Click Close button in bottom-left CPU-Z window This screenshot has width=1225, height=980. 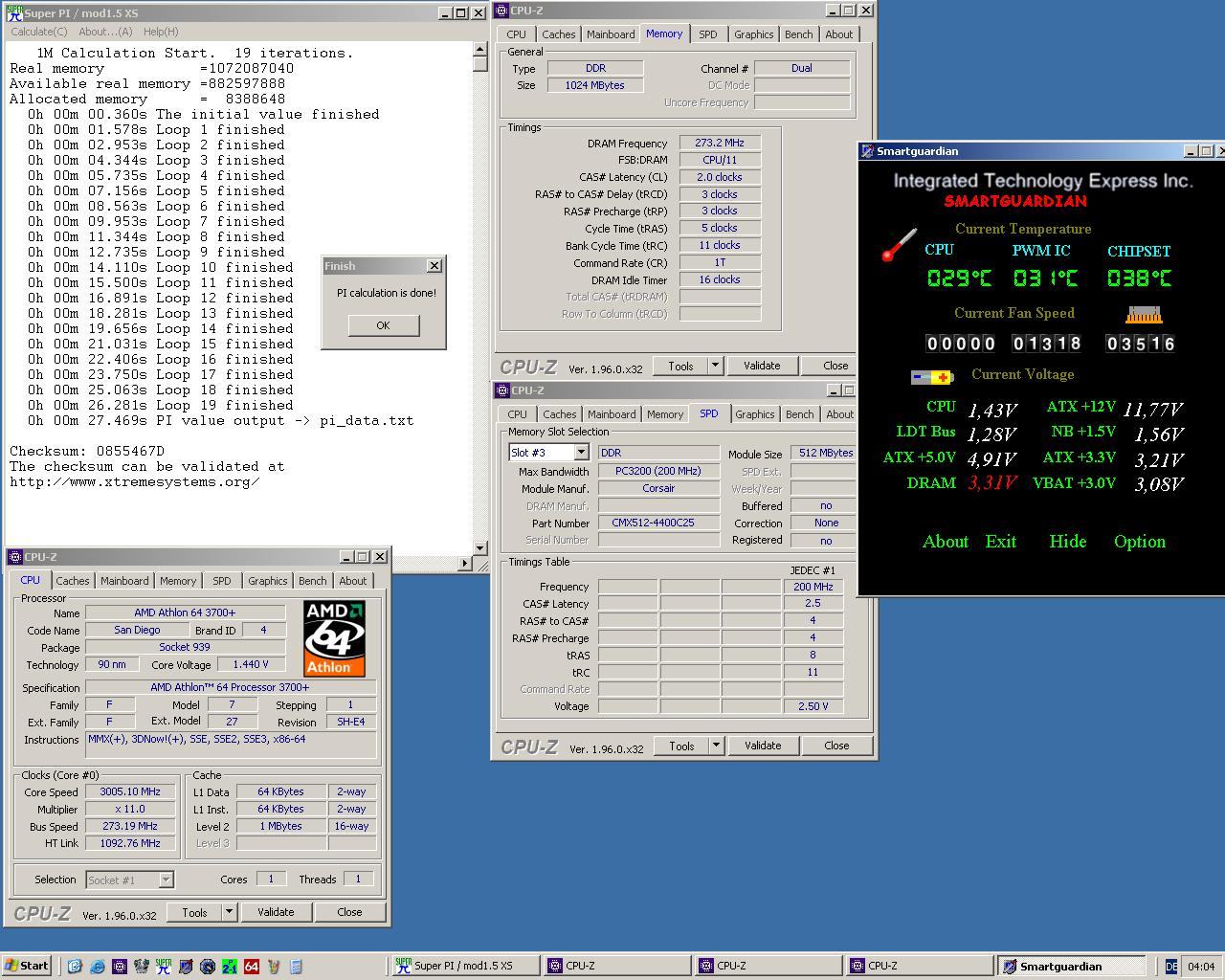349,912
